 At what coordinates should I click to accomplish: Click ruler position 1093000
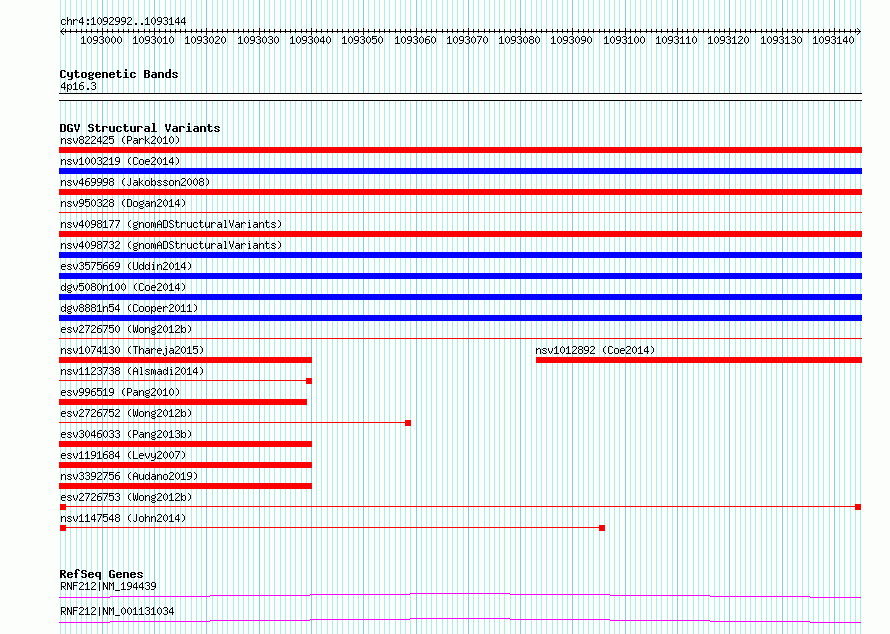coord(101,40)
